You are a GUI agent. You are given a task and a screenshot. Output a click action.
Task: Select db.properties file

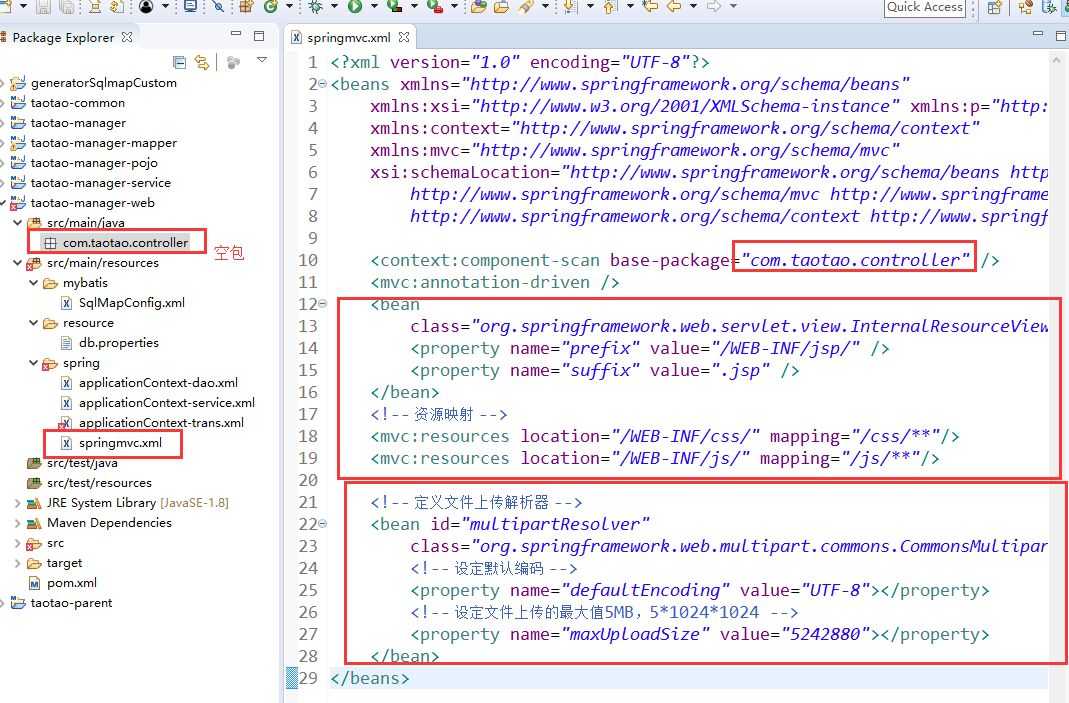pos(119,343)
